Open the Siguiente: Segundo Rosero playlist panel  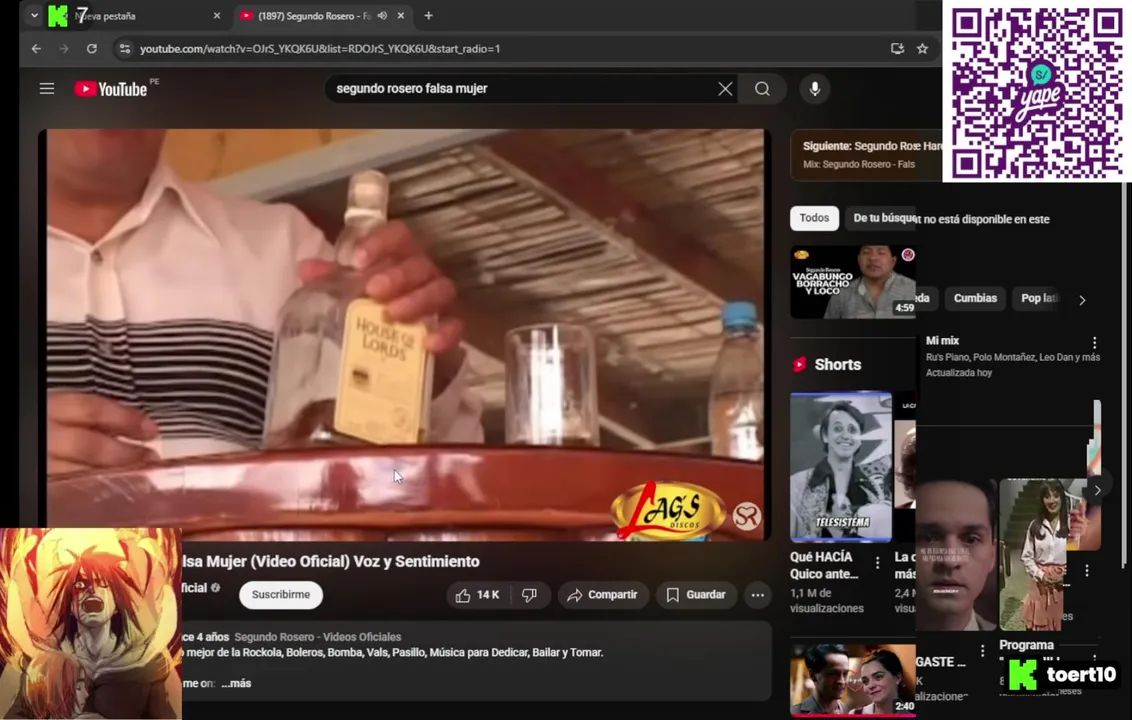(x=866, y=155)
